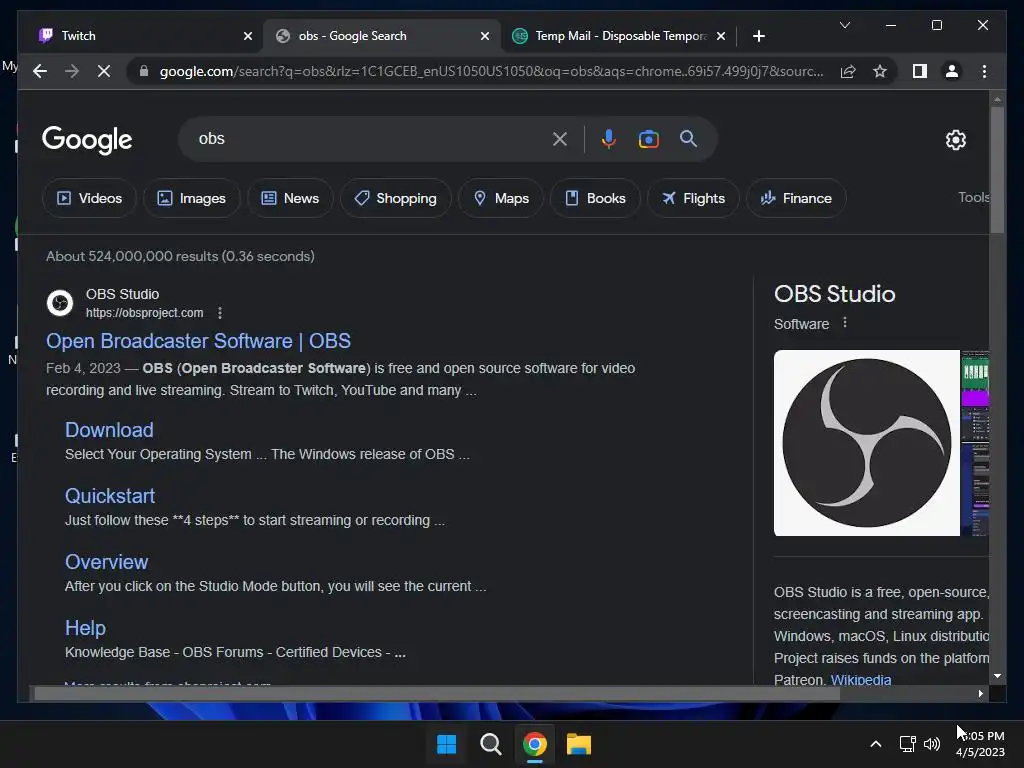Image resolution: width=1024 pixels, height=768 pixels.
Task: Close the Temp Mail tab
Action: tap(720, 36)
